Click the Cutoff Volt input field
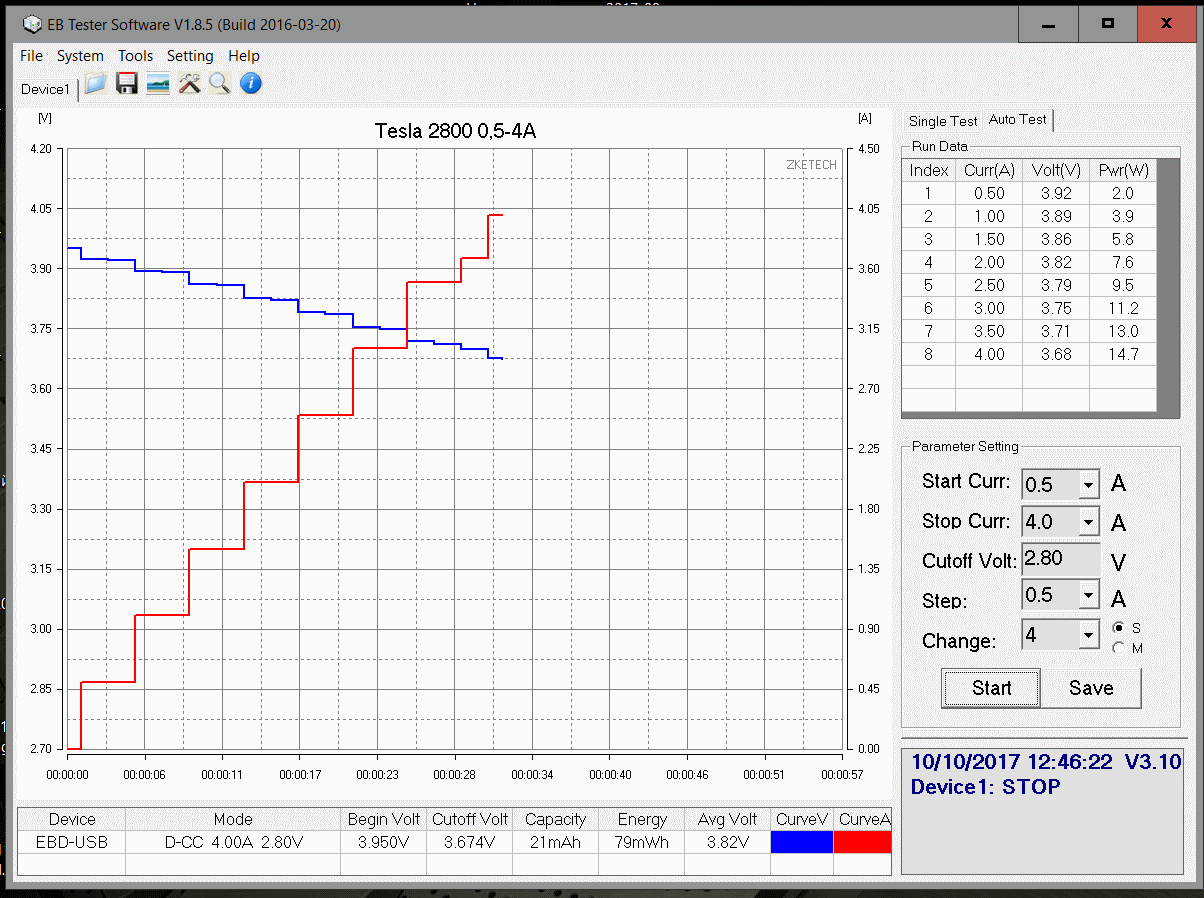The height and width of the screenshot is (898, 1204). [x=1059, y=559]
